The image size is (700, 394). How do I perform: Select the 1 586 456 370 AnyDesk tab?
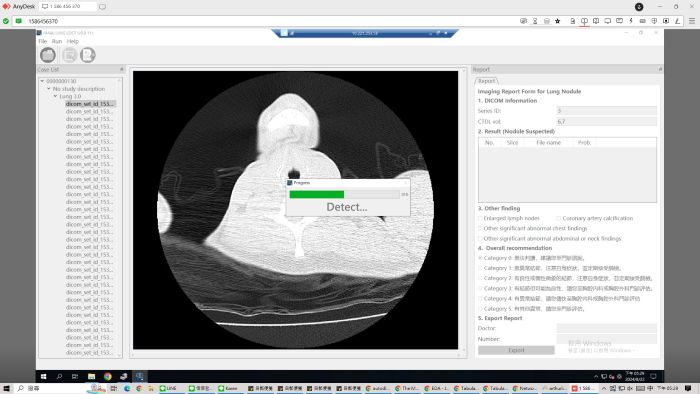pos(68,7)
